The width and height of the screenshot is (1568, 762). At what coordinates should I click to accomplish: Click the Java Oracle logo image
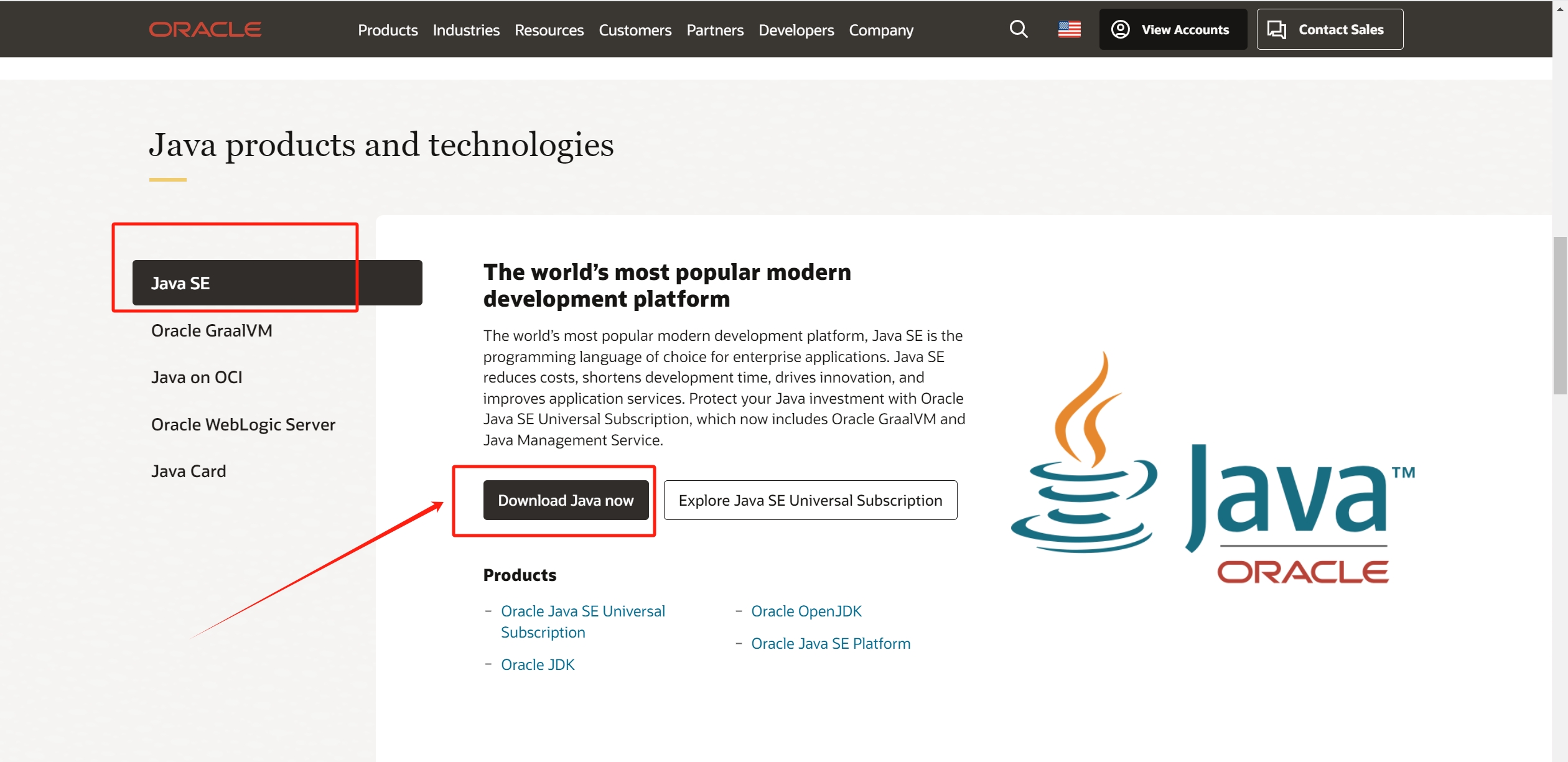pyautogui.click(x=1213, y=468)
